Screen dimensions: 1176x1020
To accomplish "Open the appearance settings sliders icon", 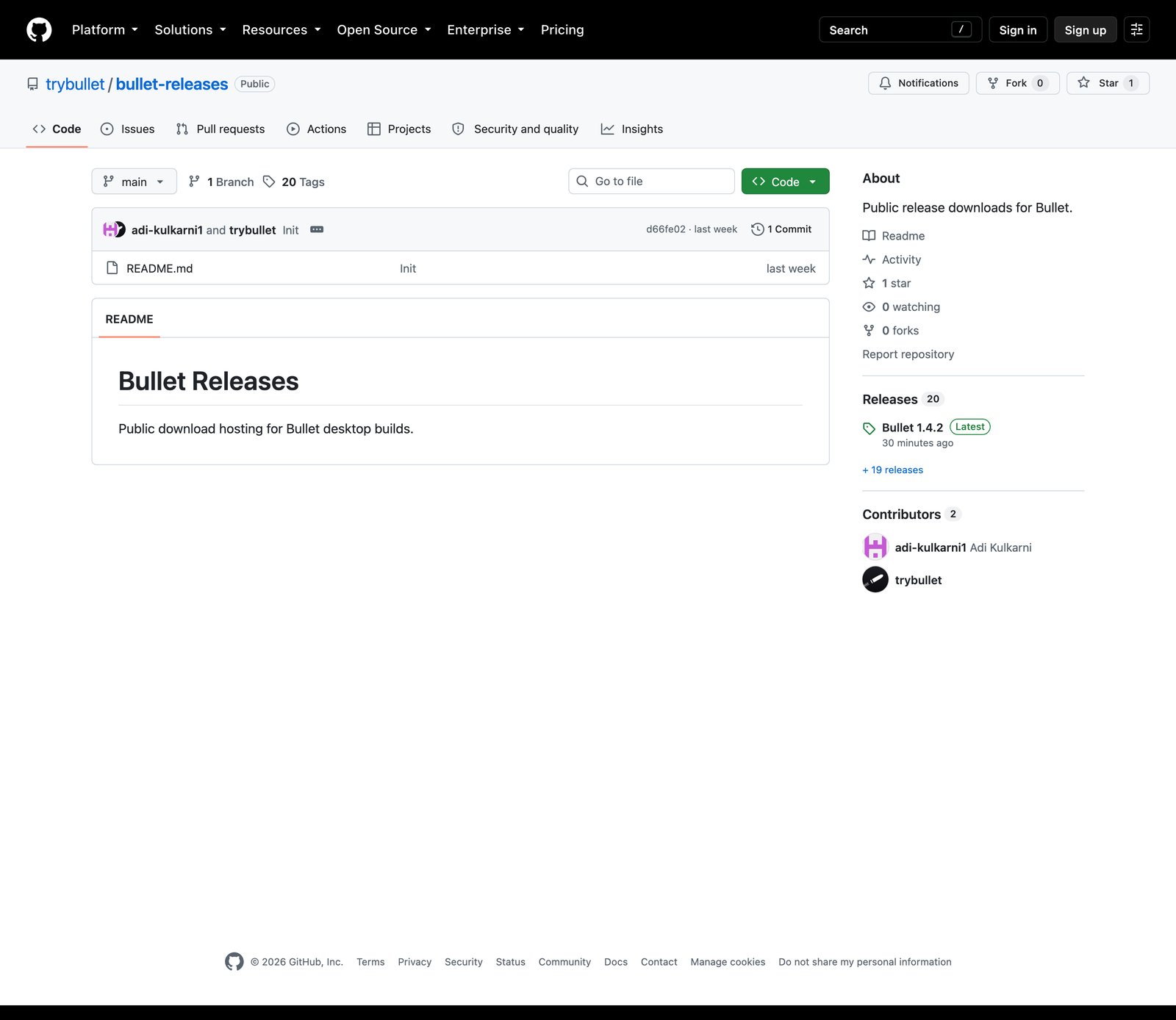I will tap(1136, 30).
